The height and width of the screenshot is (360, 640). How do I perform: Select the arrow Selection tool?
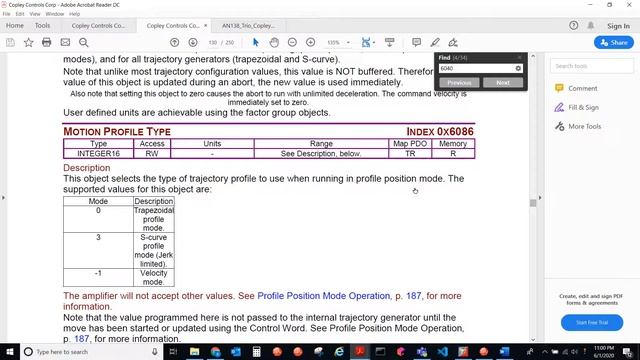pos(256,42)
